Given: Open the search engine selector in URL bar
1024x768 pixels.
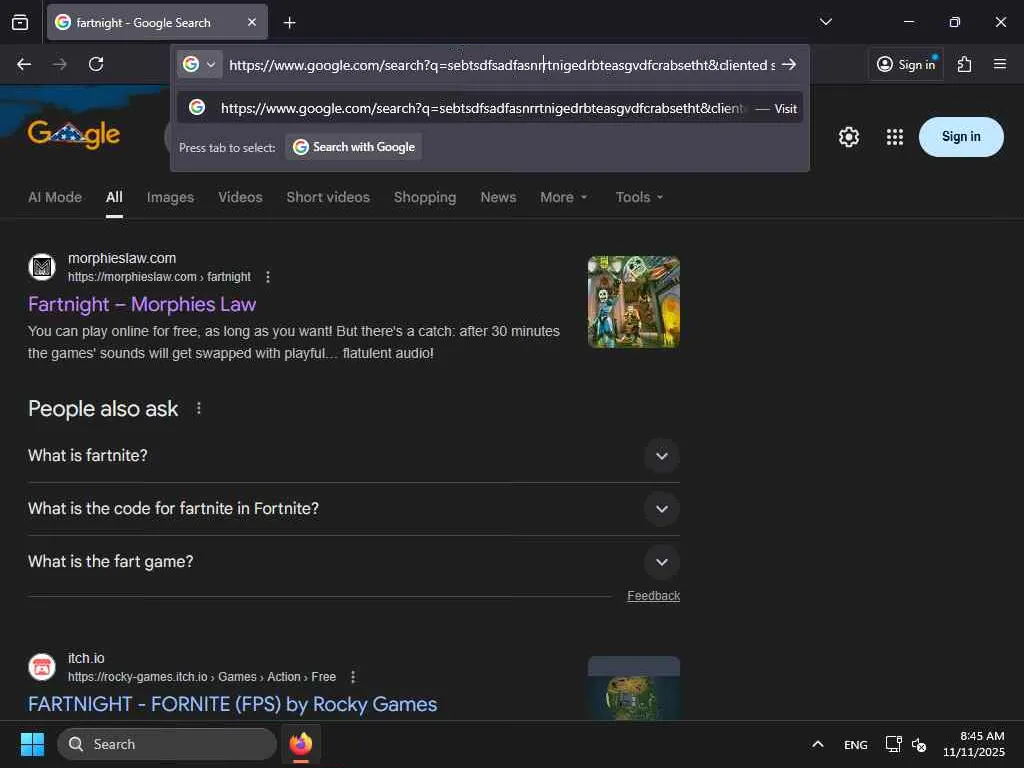Looking at the screenshot, I should [199, 64].
